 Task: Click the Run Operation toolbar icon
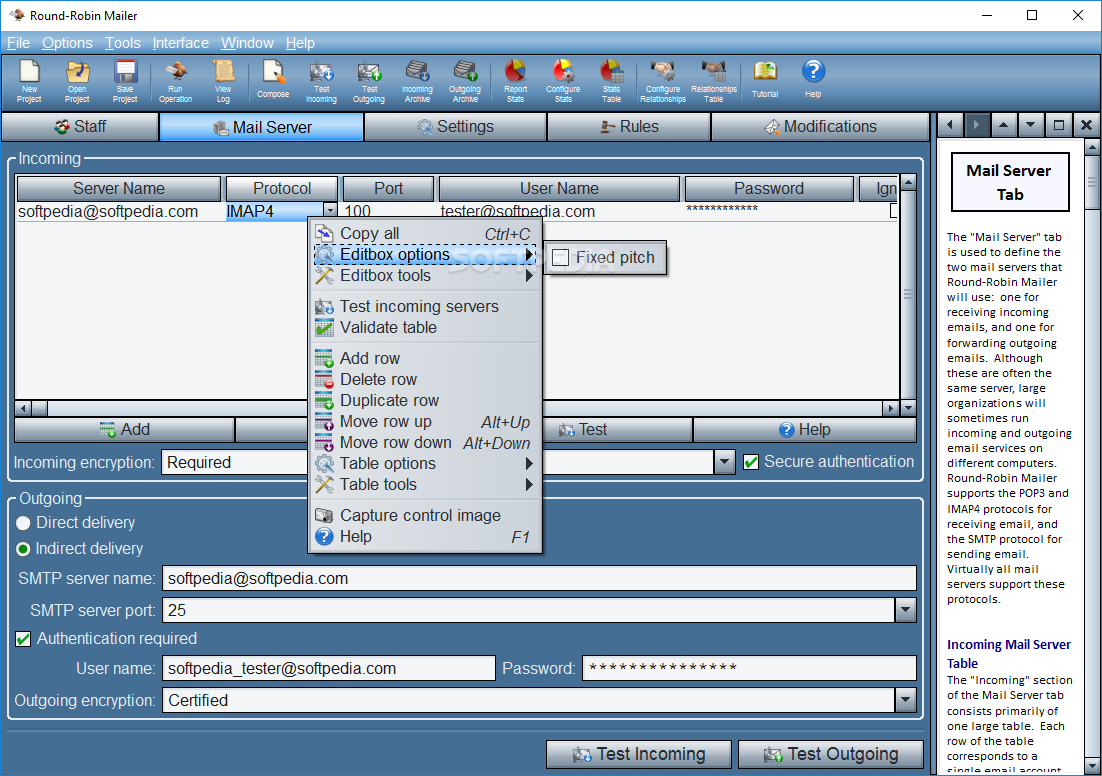click(x=176, y=82)
